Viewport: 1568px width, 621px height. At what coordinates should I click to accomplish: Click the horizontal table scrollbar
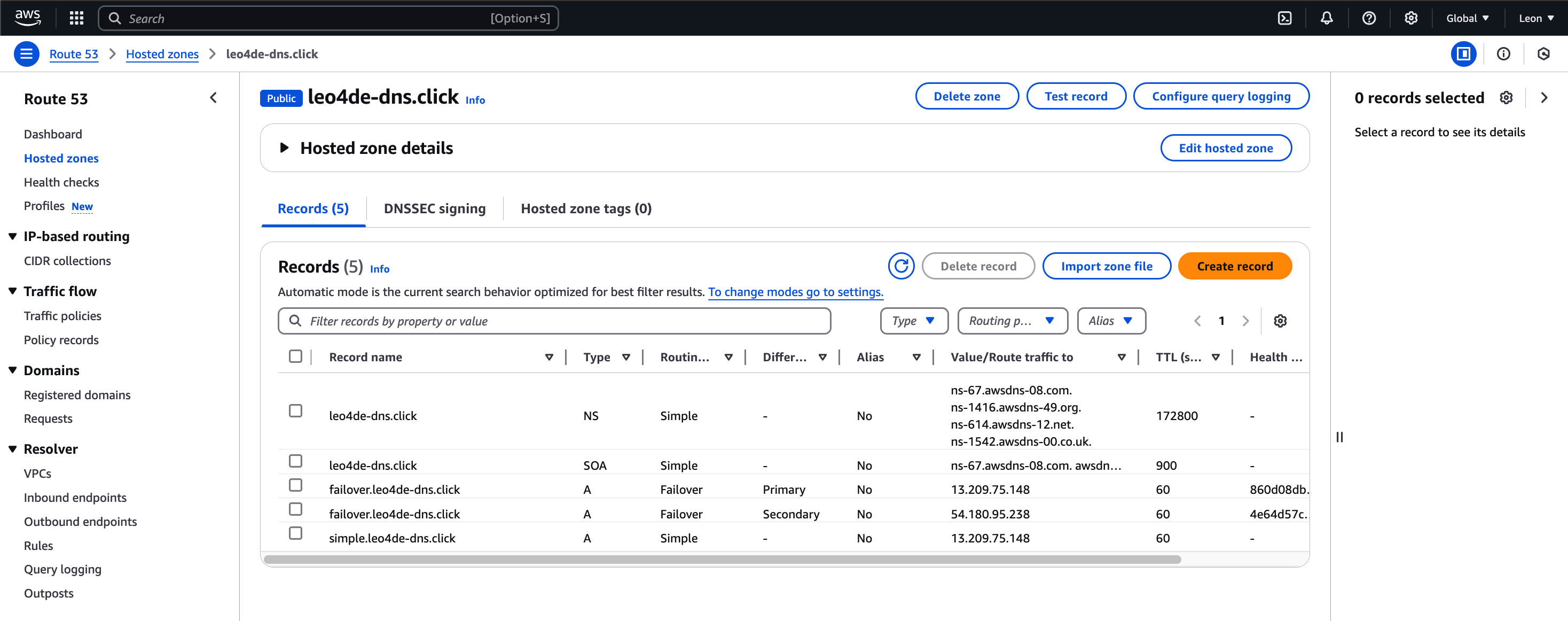[x=722, y=560]
